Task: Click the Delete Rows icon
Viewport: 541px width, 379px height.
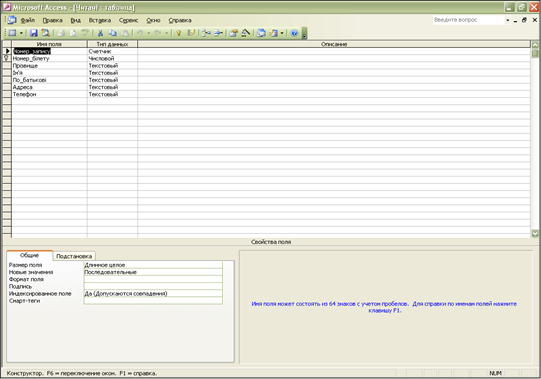Action: [x=218, y=33]
